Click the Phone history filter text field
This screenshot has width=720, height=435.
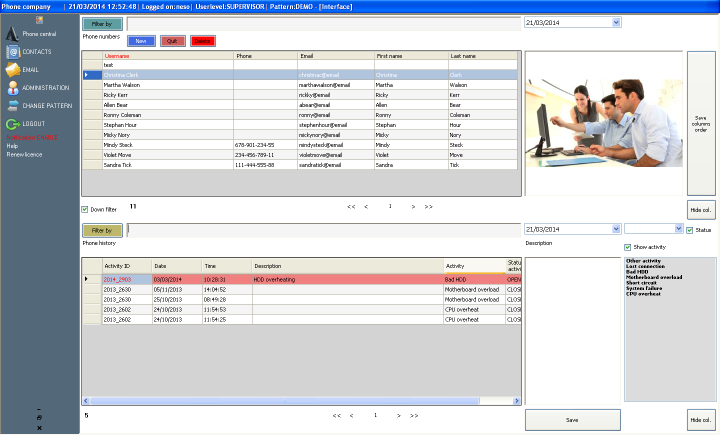tap(324, 230)
